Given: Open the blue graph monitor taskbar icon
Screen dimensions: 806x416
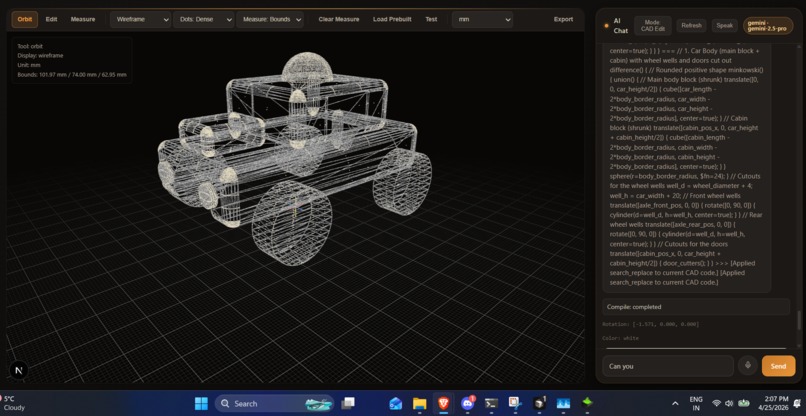Looking at the screenshot, I should (563, 404).
